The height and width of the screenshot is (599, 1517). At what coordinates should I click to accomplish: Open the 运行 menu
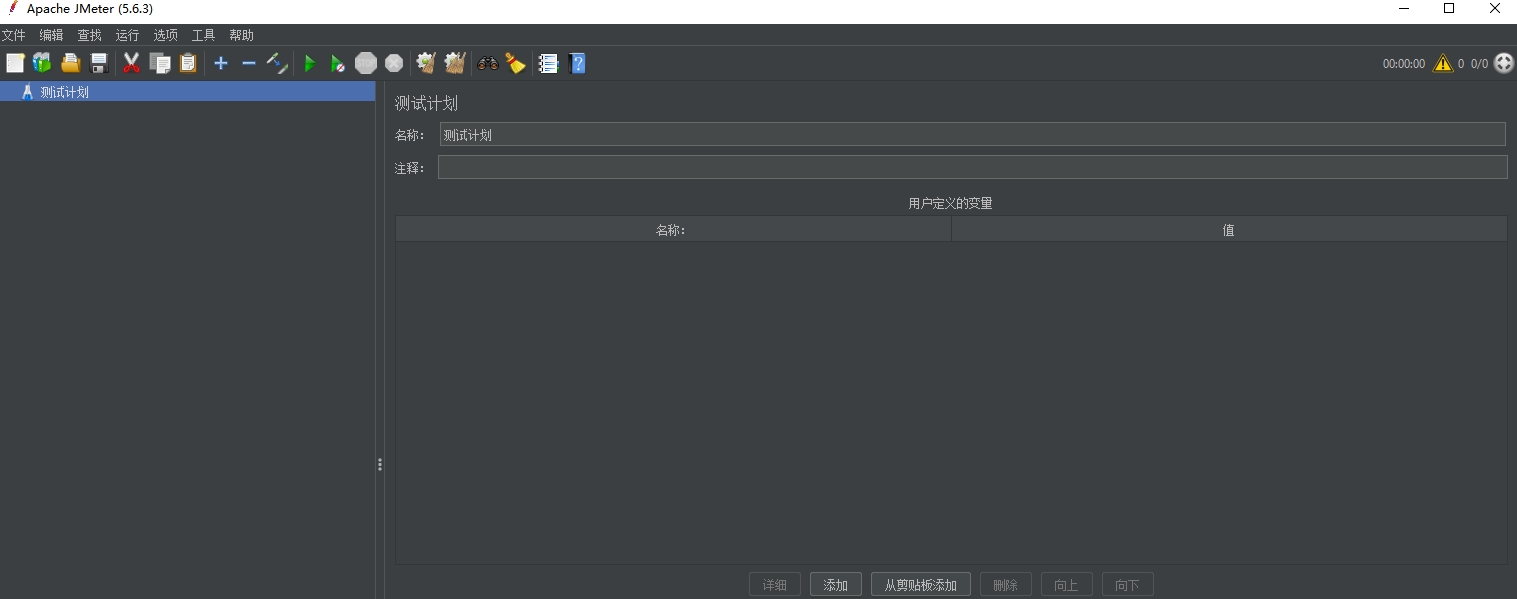(127, 35)
